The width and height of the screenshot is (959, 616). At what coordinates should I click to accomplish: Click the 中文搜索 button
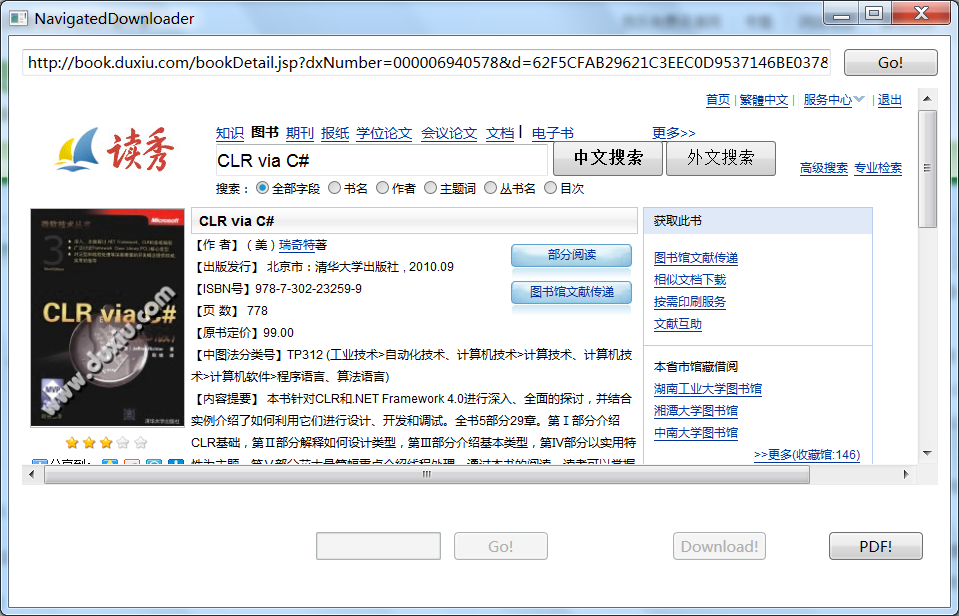[x=608, y=158]
